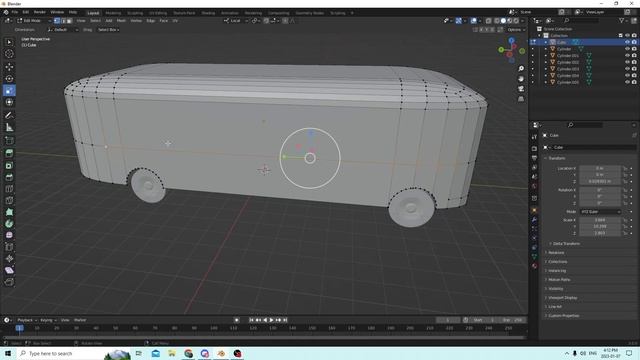Toggle camera view icon in viewport
The width and height of the screenshot is (640, 360).
tap(521, 89)
